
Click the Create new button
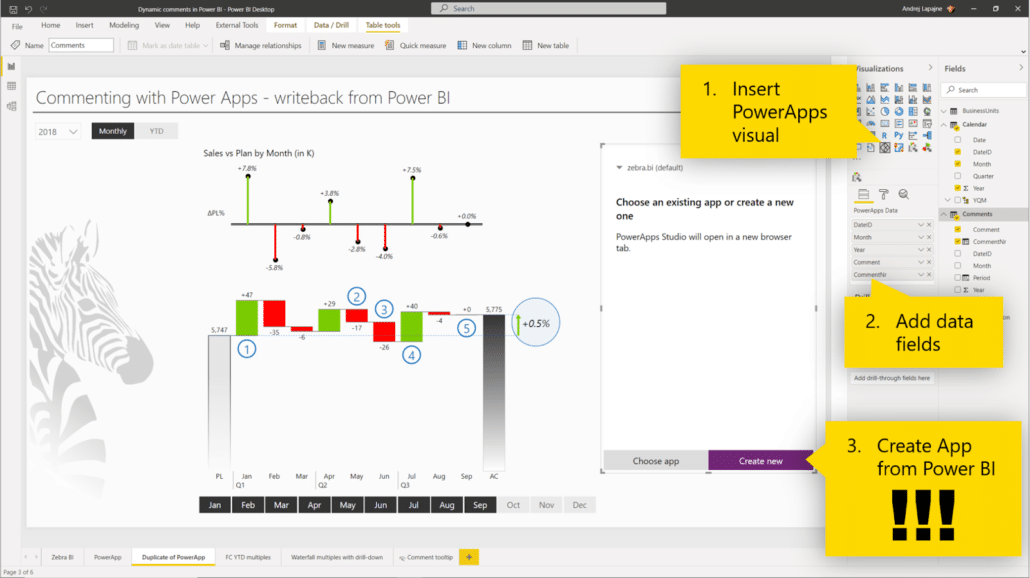[x=760, y=461]
